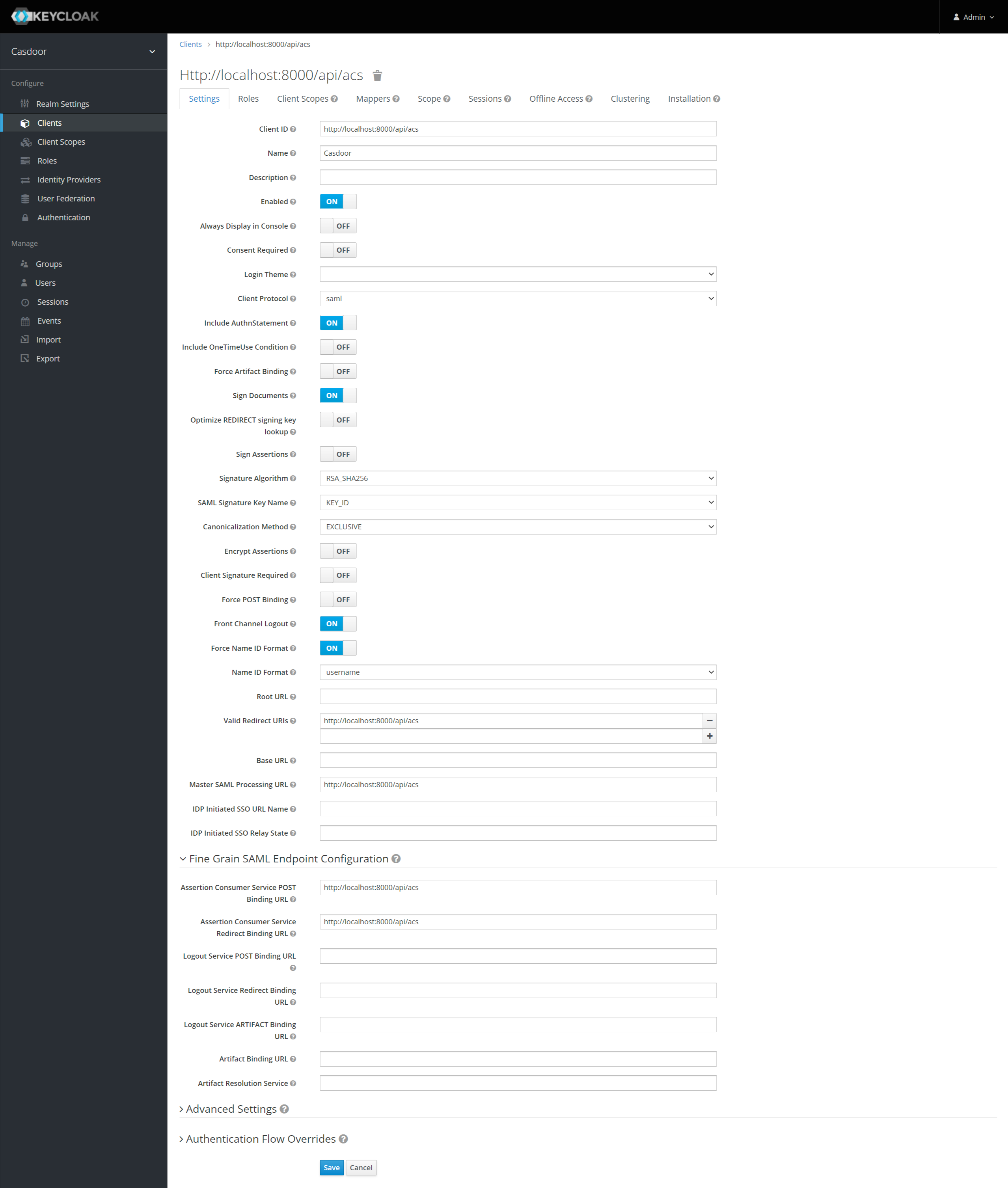Viewport: 1008px width, 1188px height.
Task: Click the User Federation sidebar icon
Action: pyautogui.click(x=24, y=198)
